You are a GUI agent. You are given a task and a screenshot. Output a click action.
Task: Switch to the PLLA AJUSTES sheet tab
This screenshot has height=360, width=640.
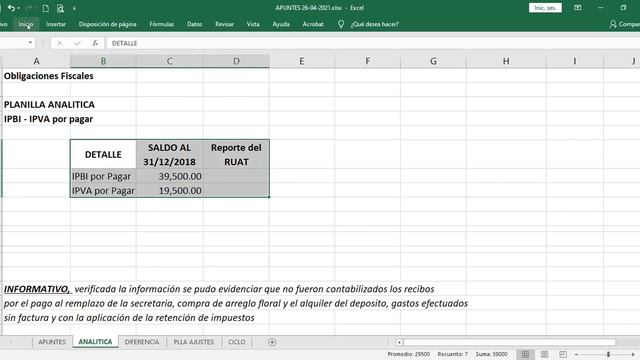pos(193,342)
